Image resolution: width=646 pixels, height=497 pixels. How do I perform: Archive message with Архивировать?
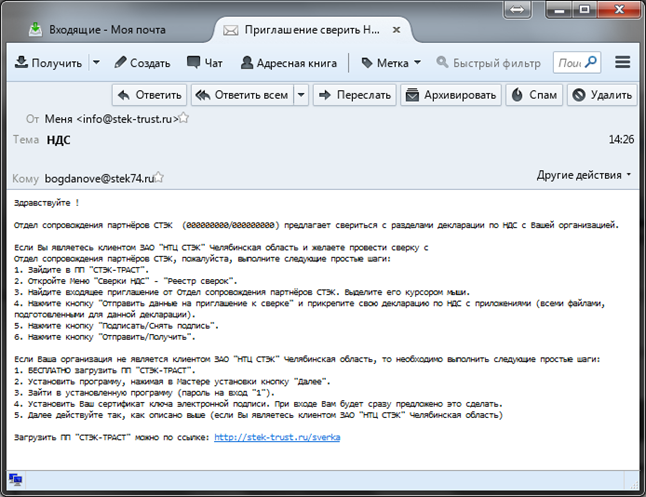451,95
